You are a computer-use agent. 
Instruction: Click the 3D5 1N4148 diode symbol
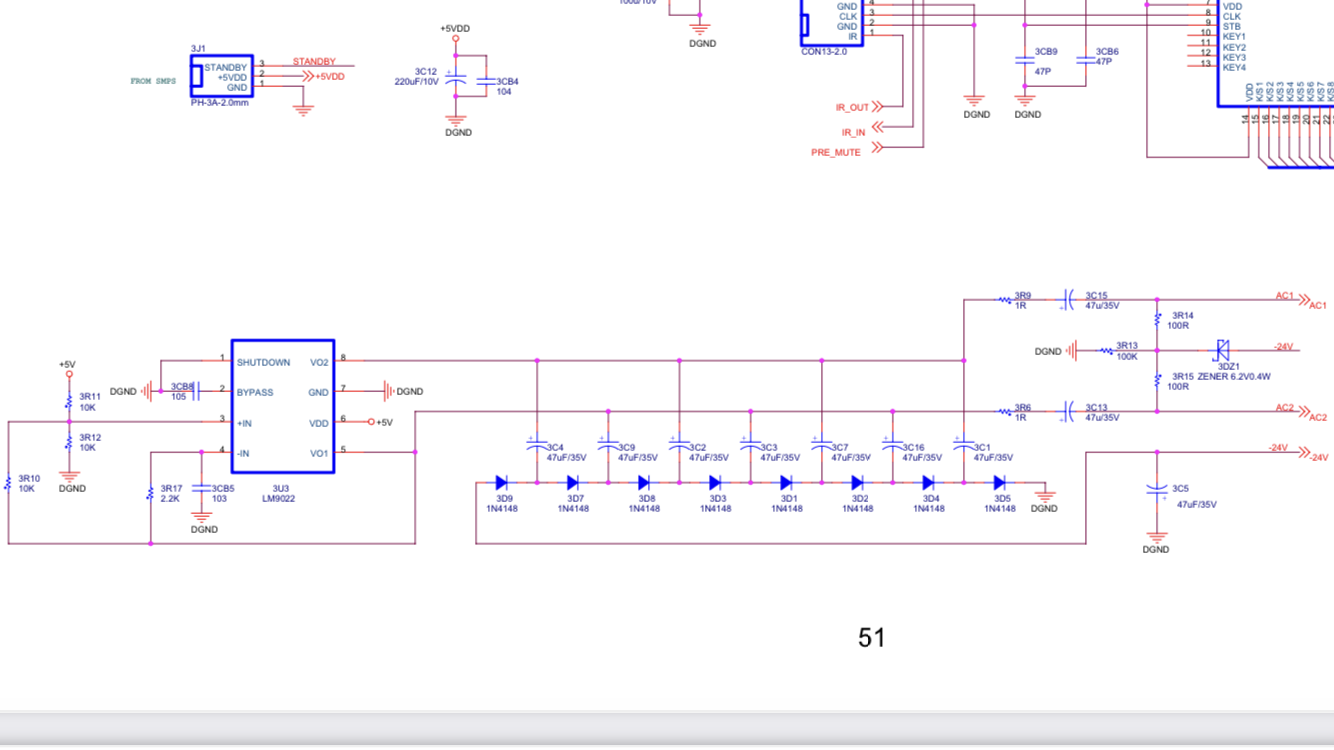coord(999,483)
